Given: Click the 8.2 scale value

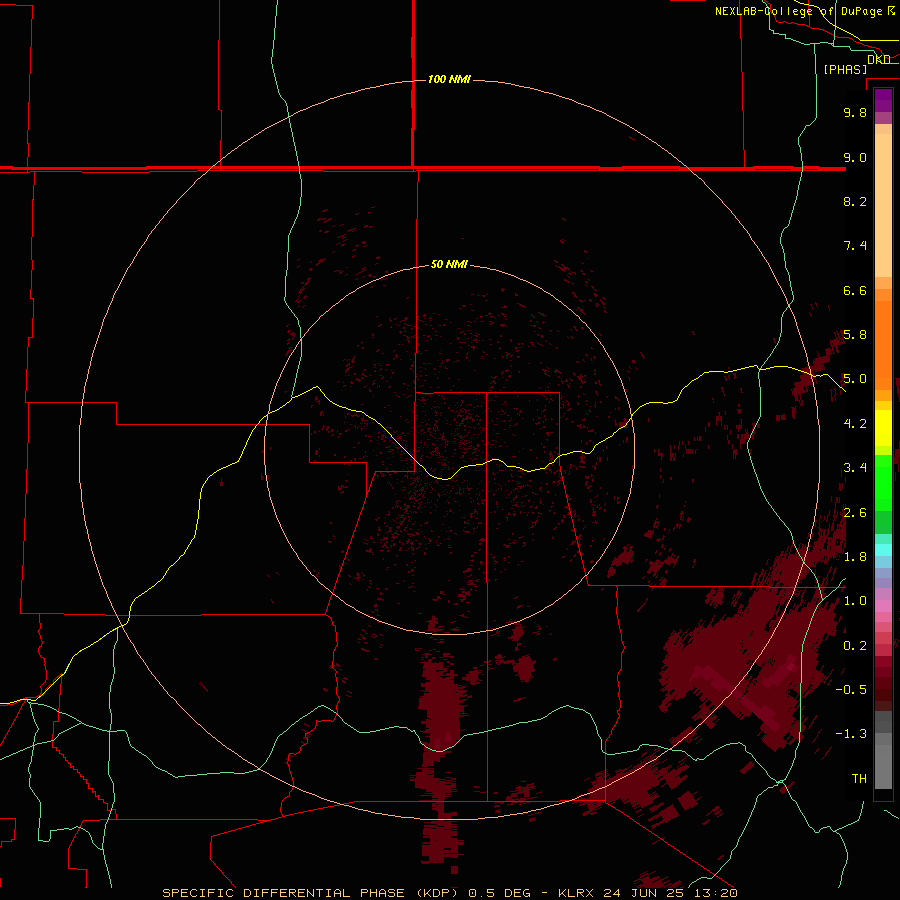Looking at the screenshot, I should tap(855, 201).
